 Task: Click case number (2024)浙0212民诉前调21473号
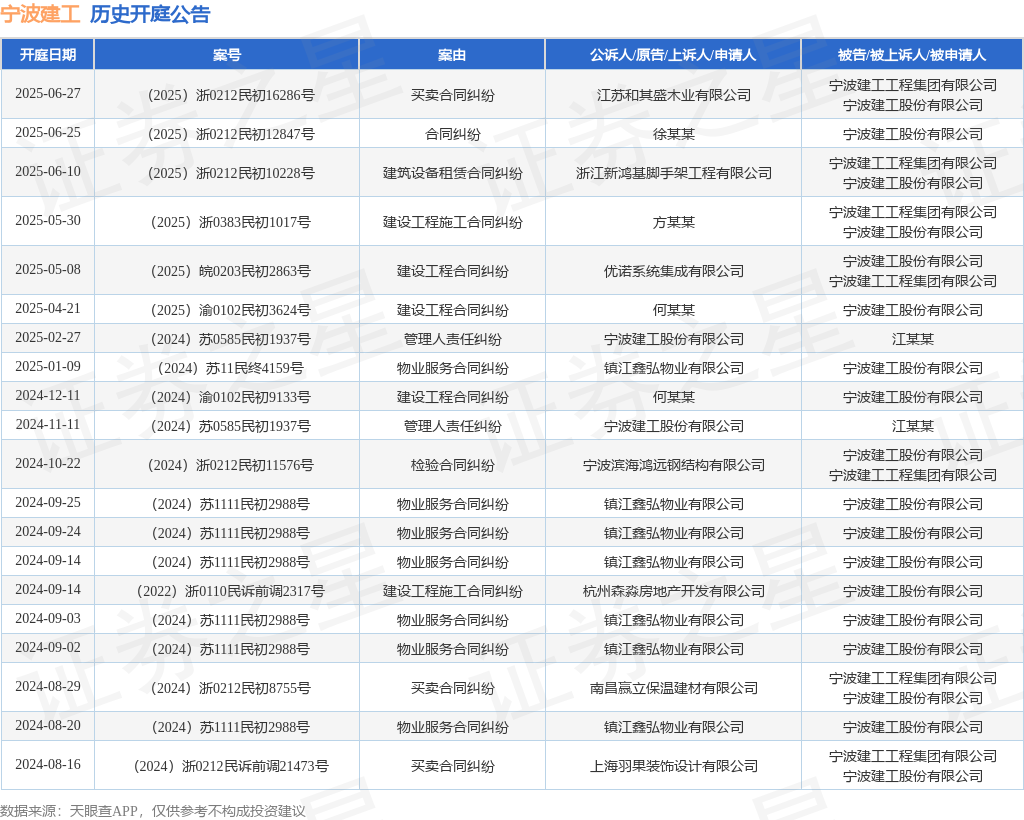pos(231,766)
